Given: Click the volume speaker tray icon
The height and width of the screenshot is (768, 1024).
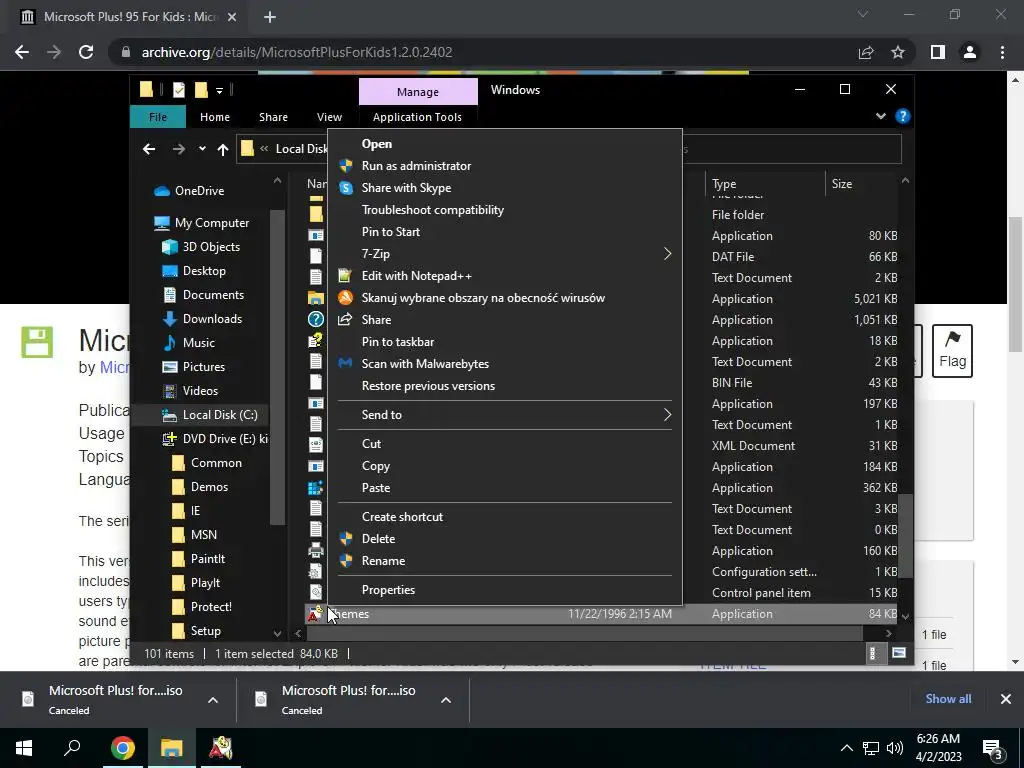Looking at the screenshot, I should [x=895, y=748].
